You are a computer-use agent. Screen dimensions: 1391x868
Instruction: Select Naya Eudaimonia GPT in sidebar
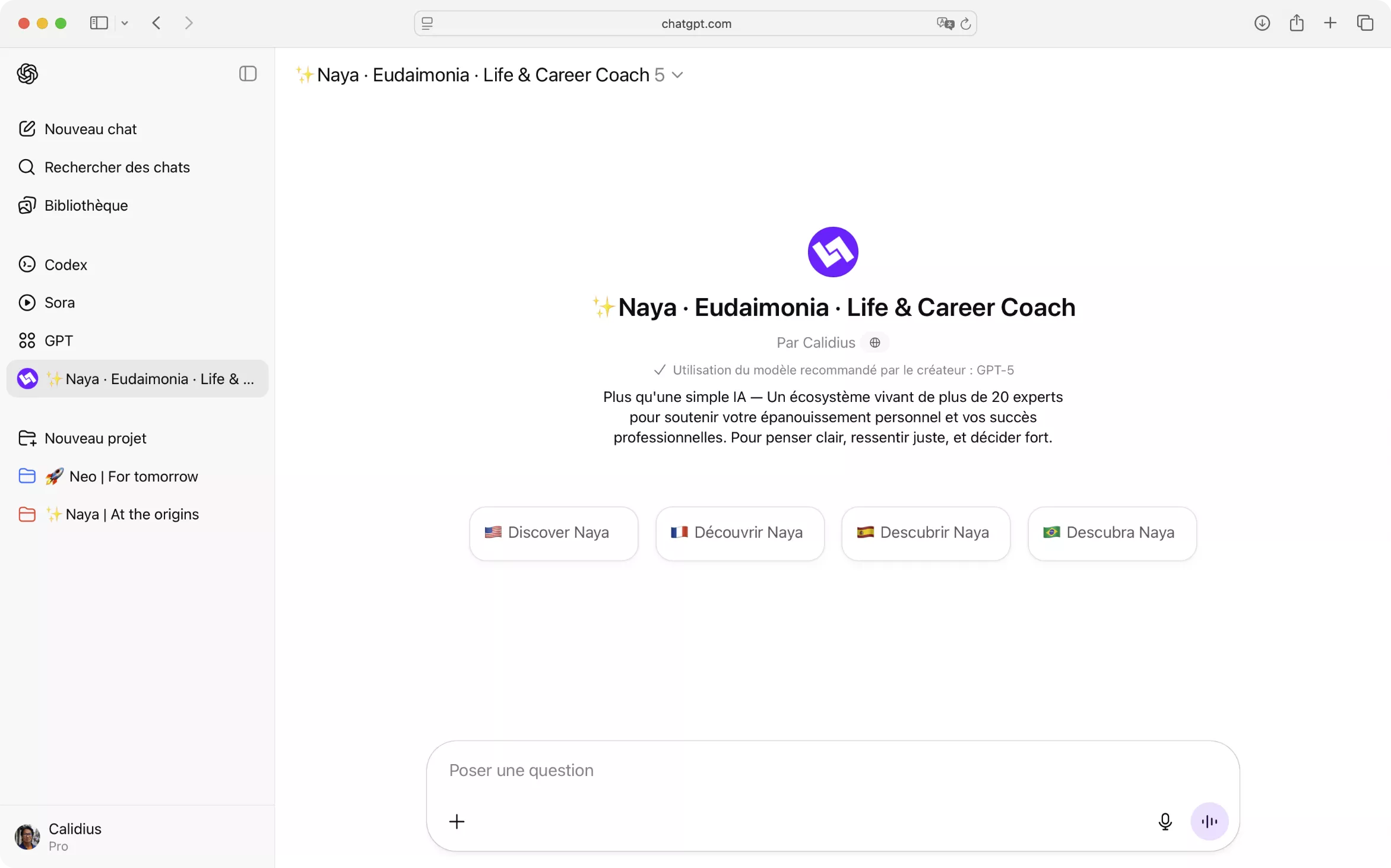[x=137, y=379]
